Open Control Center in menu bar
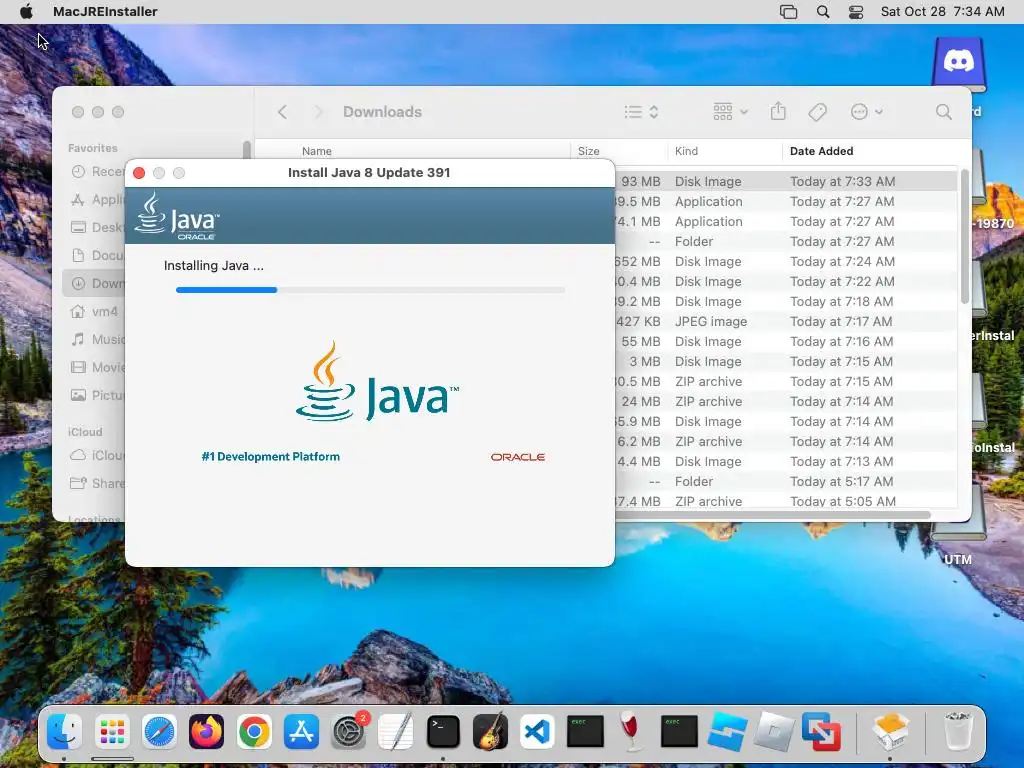The width and height of the screenshot is (1024, 768). click(x=856, y=12)
